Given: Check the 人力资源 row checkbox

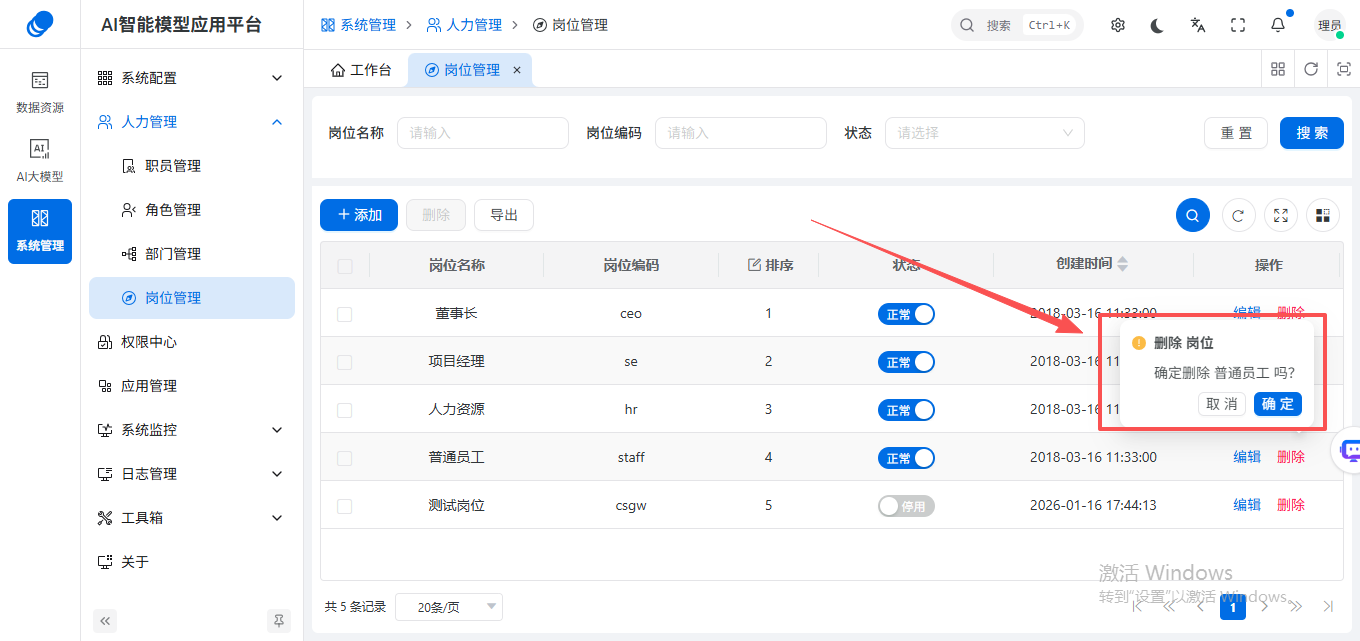Looking at the screenshot, I should [x=345, y=410].
